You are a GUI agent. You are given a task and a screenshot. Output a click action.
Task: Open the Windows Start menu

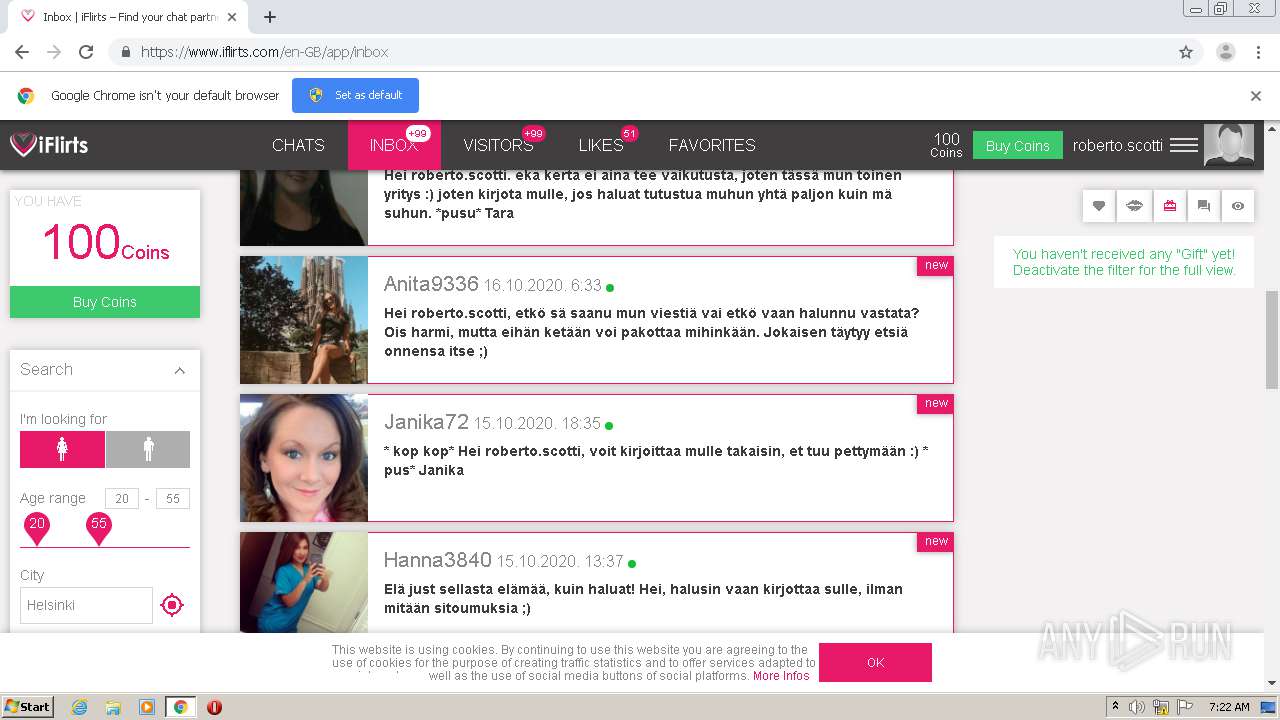click(x=28, y=707)
